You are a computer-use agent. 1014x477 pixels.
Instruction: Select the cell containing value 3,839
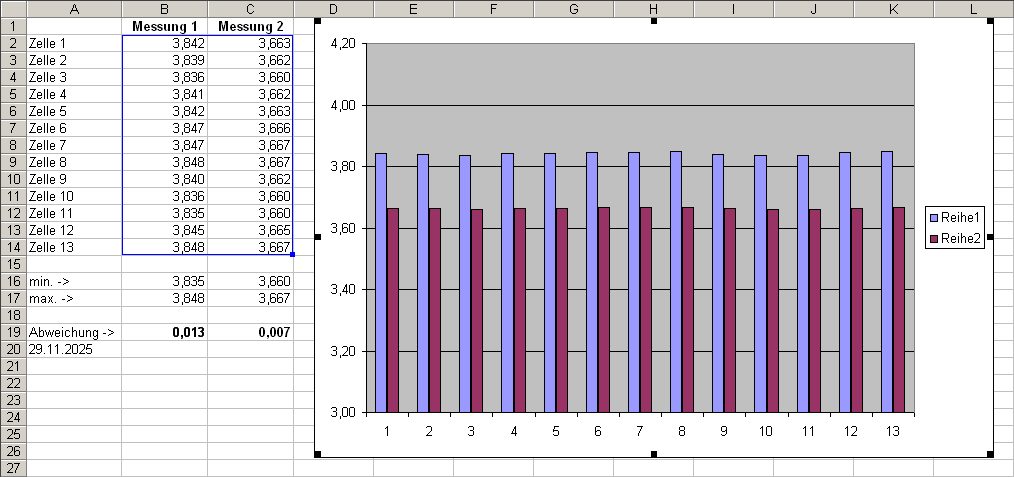[x=165, y=60]
